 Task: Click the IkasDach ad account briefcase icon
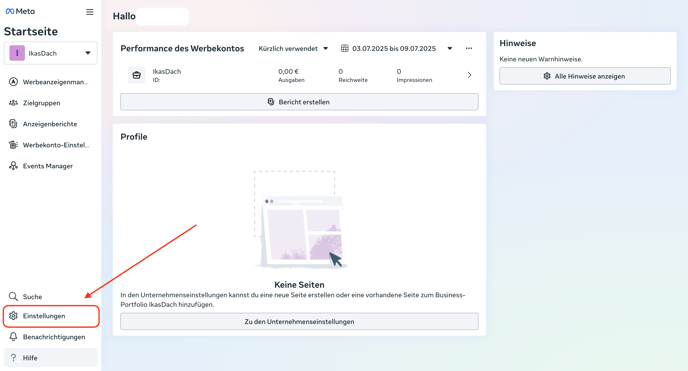pyautogui.click(x=136, y=75)
